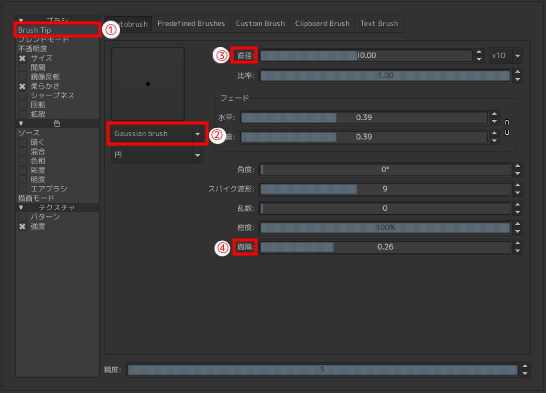Switch to the Text Brush tab
Screen dimensions: 546x393
pos(379,24)
